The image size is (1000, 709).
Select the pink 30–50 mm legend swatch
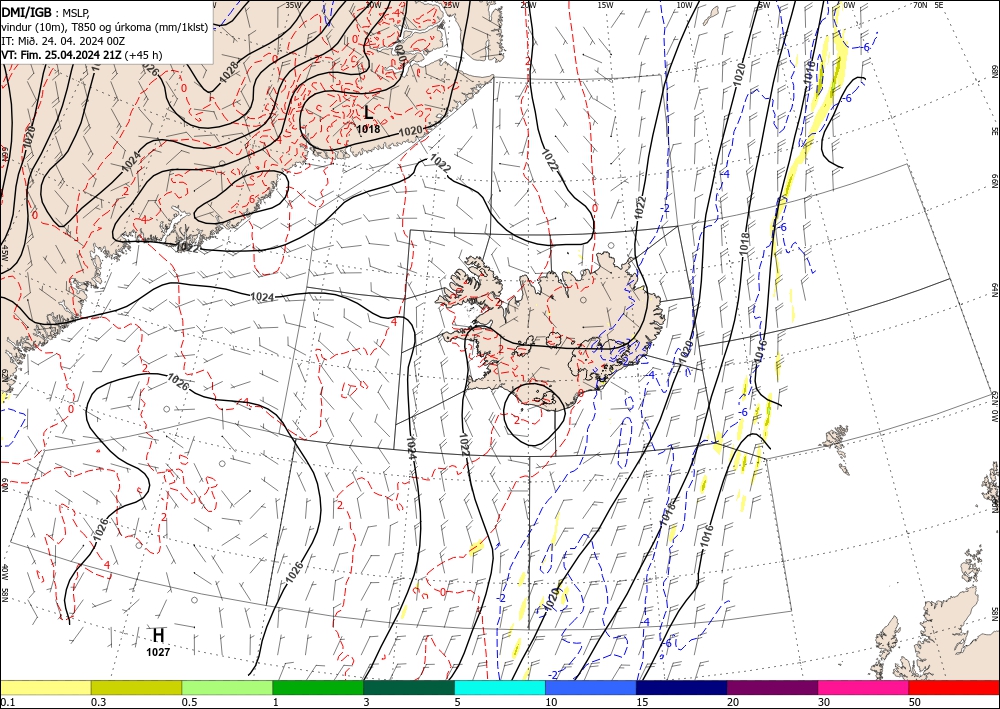[864, 687]
